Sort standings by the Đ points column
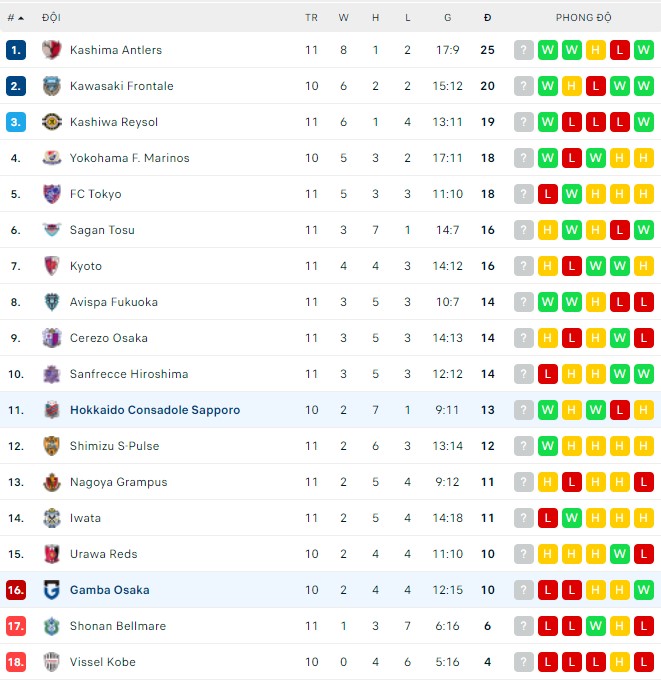661x681 pixels. click(487, 18)
